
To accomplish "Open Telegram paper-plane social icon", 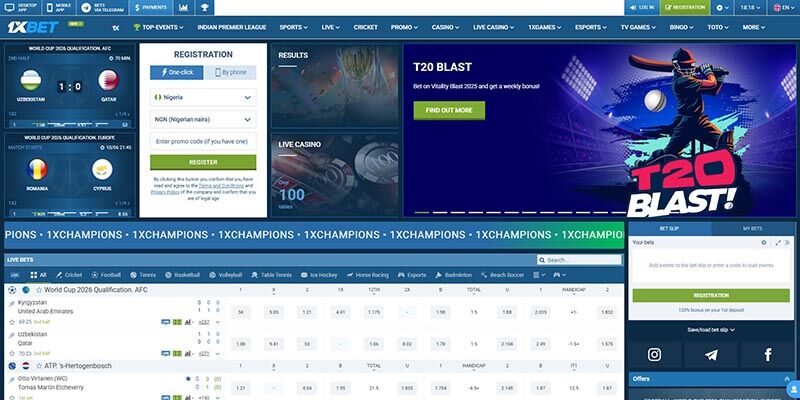I will click(x=711, y=355).
